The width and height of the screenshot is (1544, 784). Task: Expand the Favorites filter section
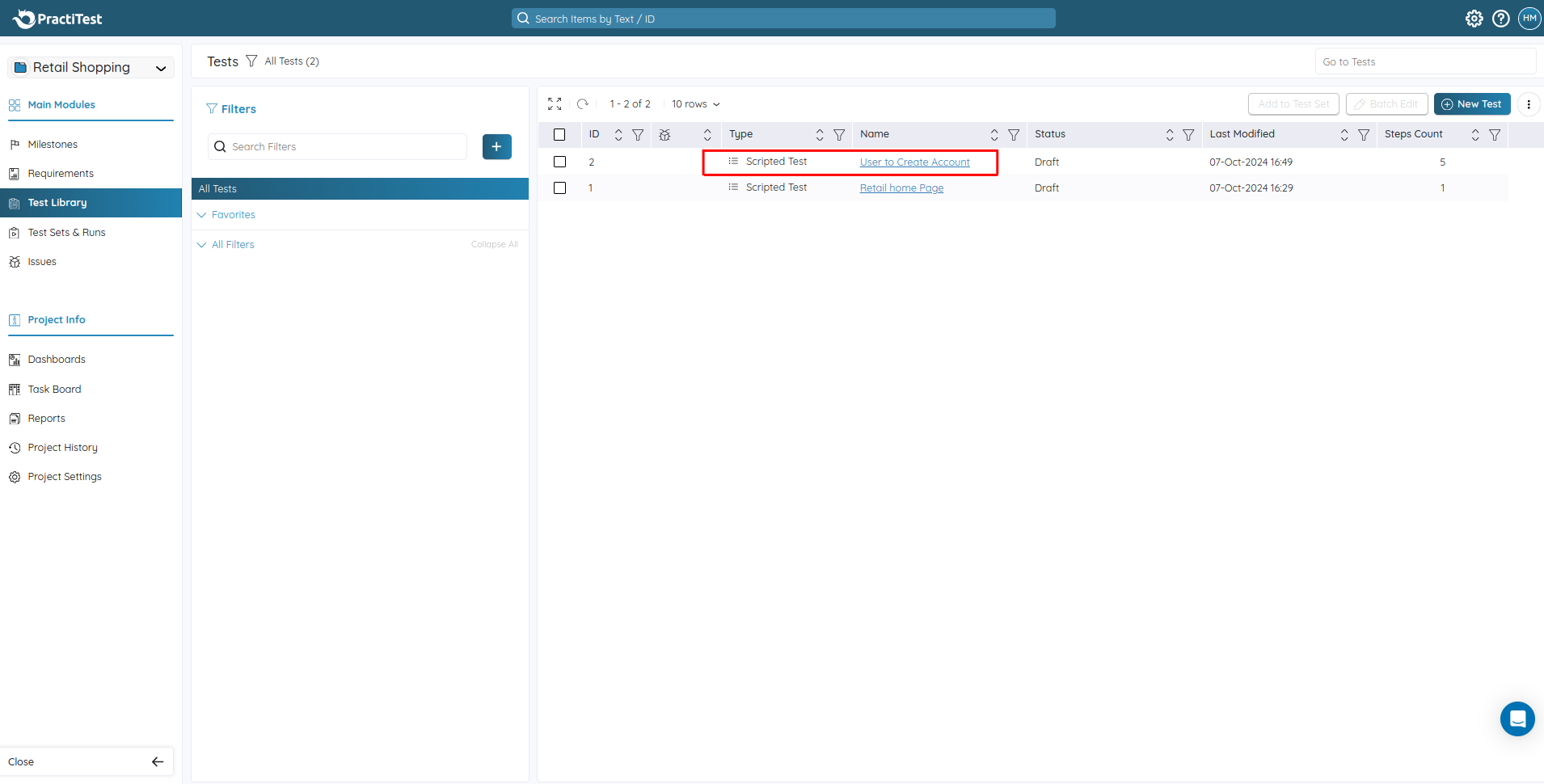[233, 215]
